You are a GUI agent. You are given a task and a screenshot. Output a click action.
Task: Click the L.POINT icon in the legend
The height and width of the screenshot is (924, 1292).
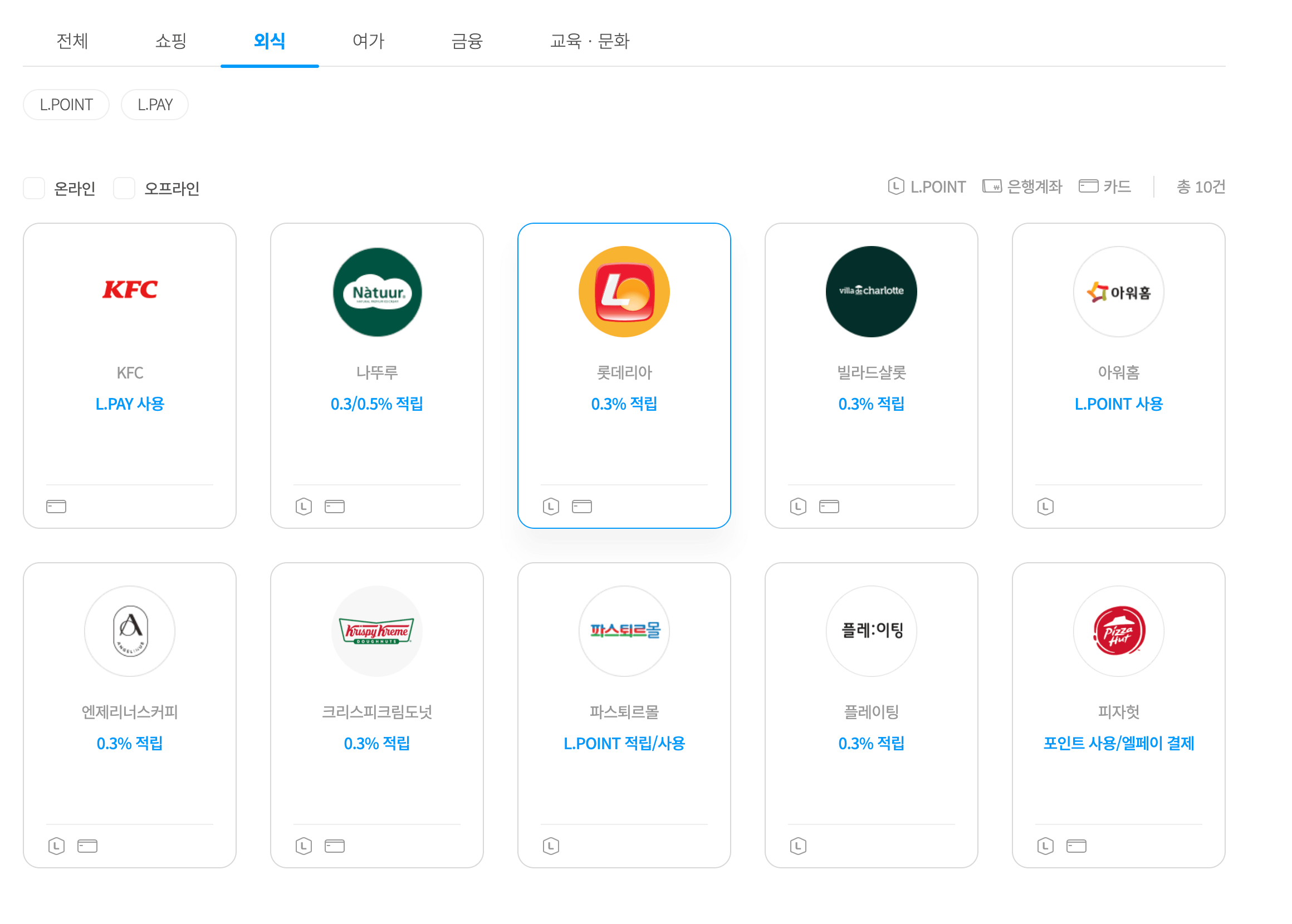895,186
